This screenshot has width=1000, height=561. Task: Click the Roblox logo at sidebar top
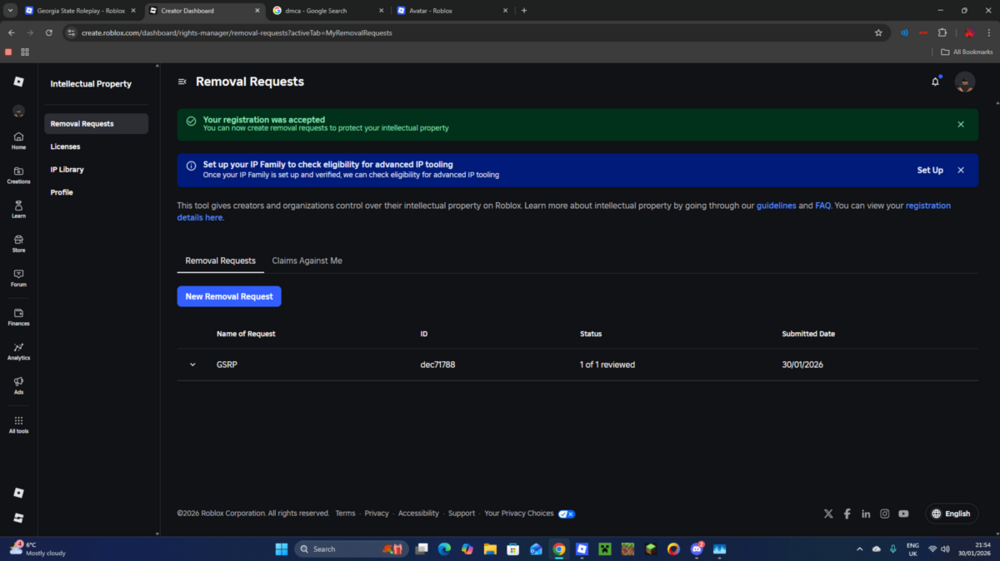[18, 82]
